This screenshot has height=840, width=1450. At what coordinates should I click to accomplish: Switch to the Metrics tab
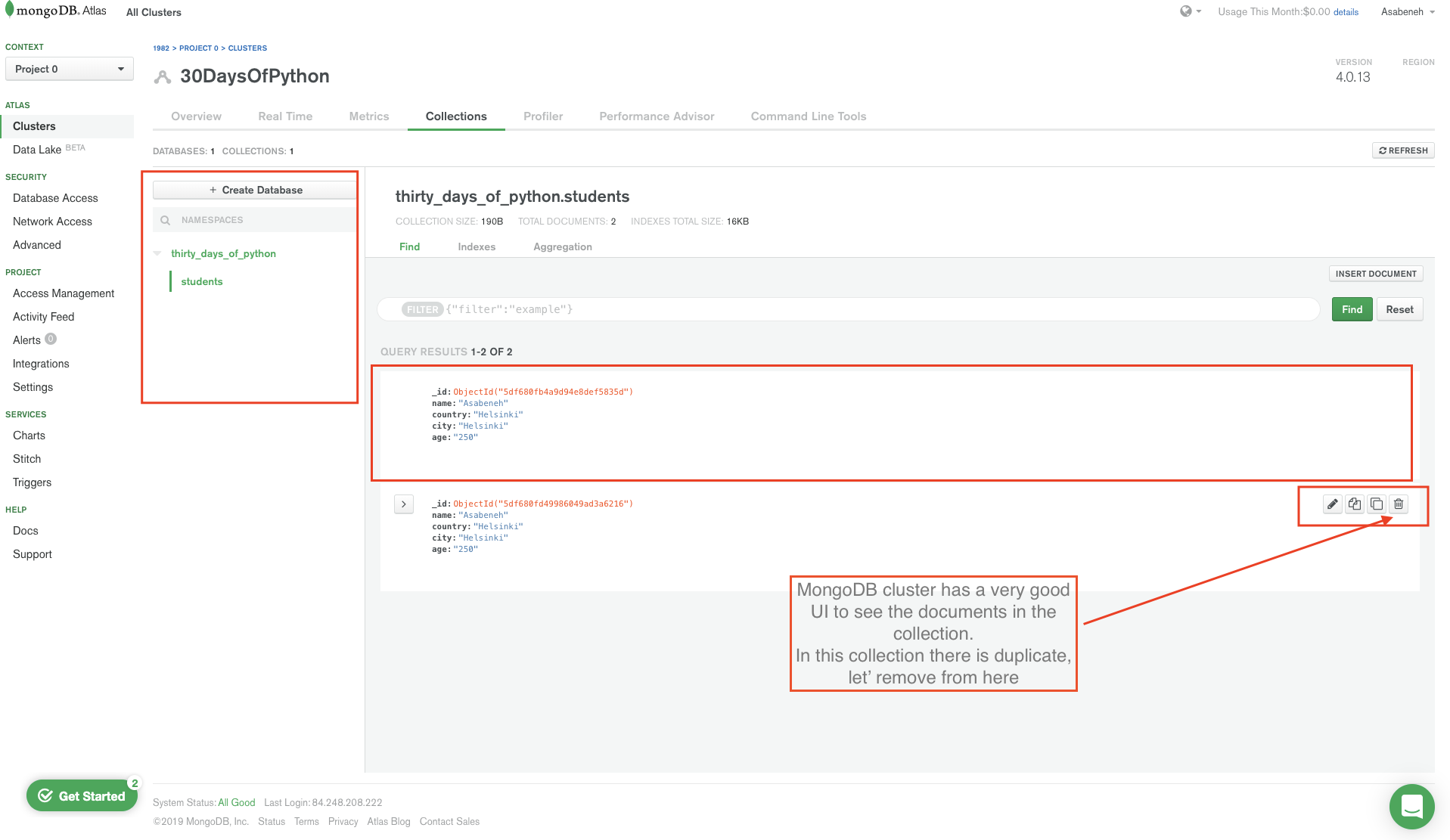coord(368,116)
